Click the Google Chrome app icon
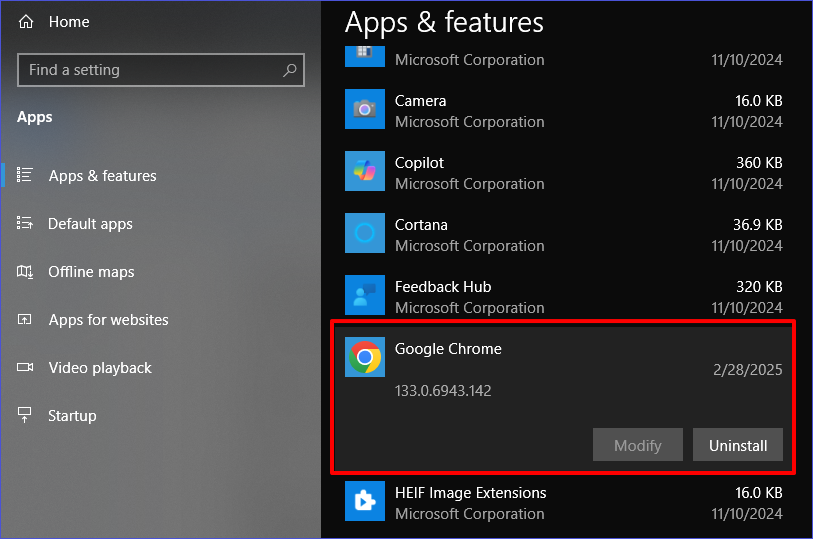Screen dimensions: 813x539 coord(365,357)
